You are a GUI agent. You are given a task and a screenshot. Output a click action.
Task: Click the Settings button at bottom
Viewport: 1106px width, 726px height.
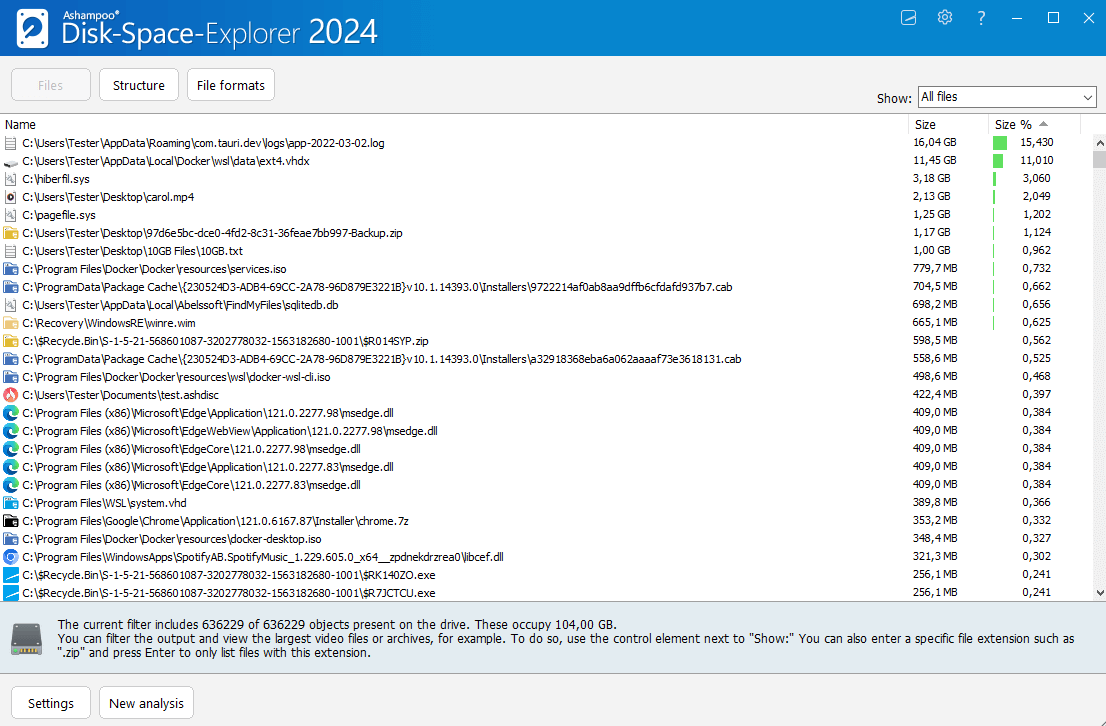tap(51, 703)
